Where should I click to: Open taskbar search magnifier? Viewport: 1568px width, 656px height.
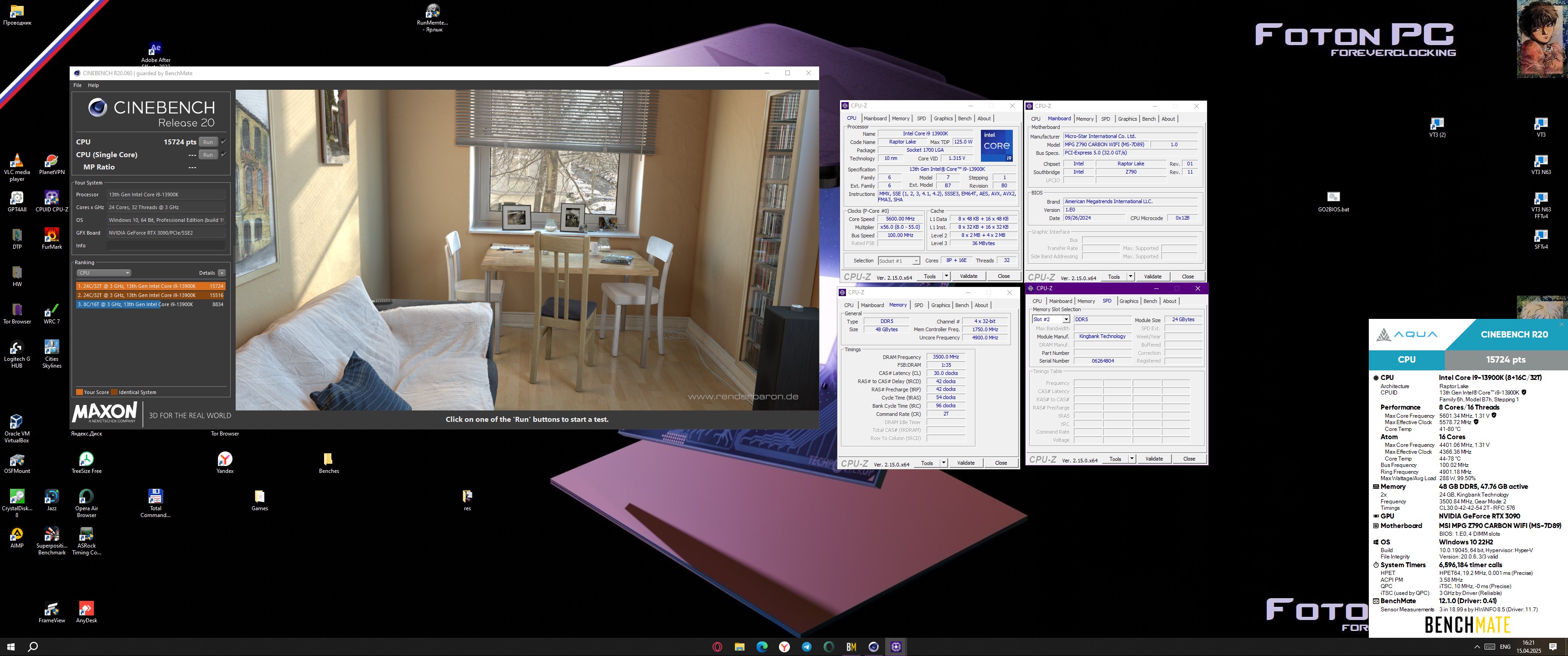click(33, 647)
